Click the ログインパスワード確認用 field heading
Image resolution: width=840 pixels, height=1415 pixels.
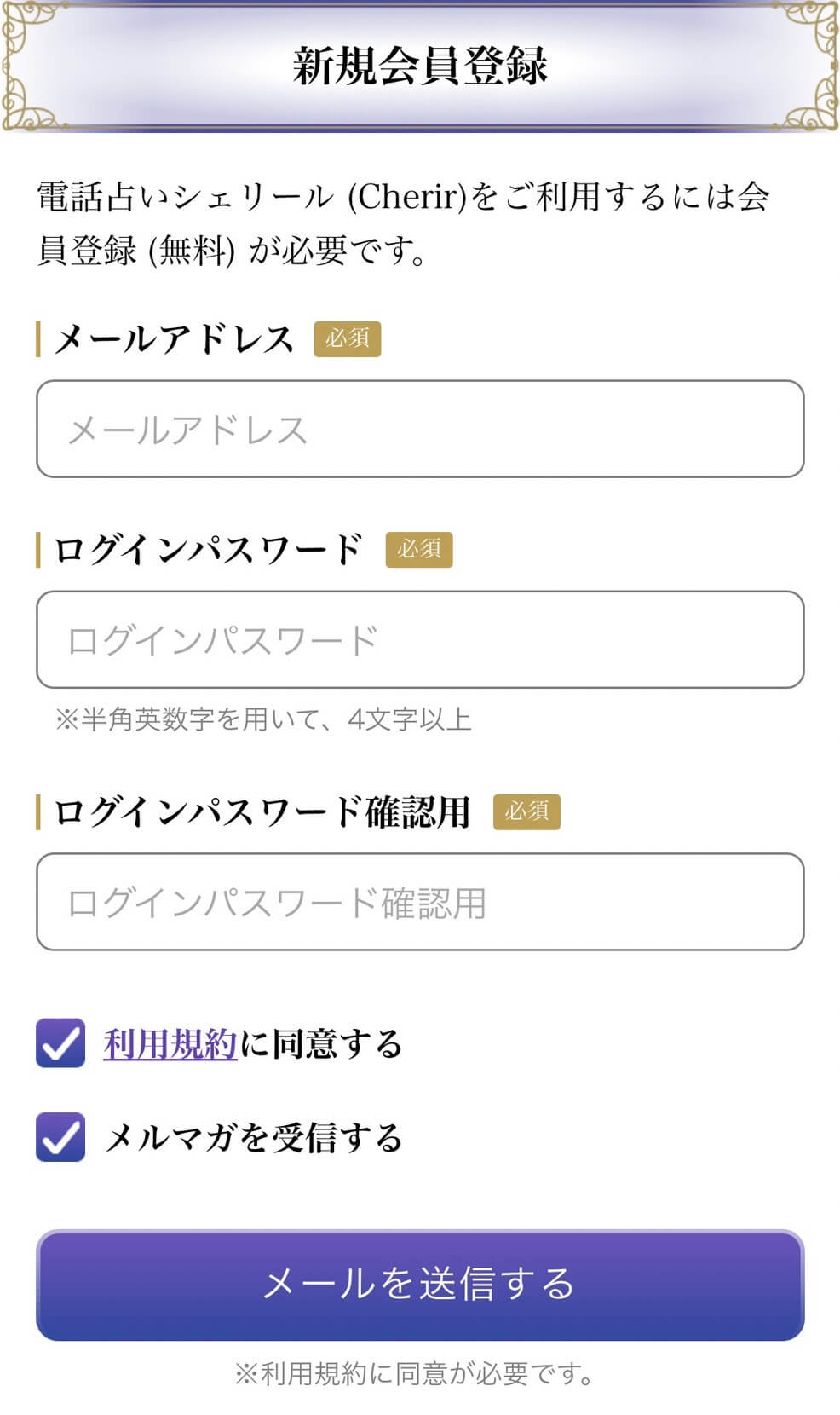point(262,812)
